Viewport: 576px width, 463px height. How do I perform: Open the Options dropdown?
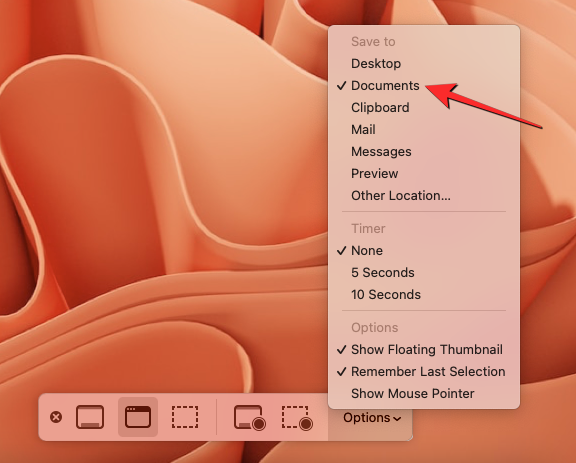point(372,418)
